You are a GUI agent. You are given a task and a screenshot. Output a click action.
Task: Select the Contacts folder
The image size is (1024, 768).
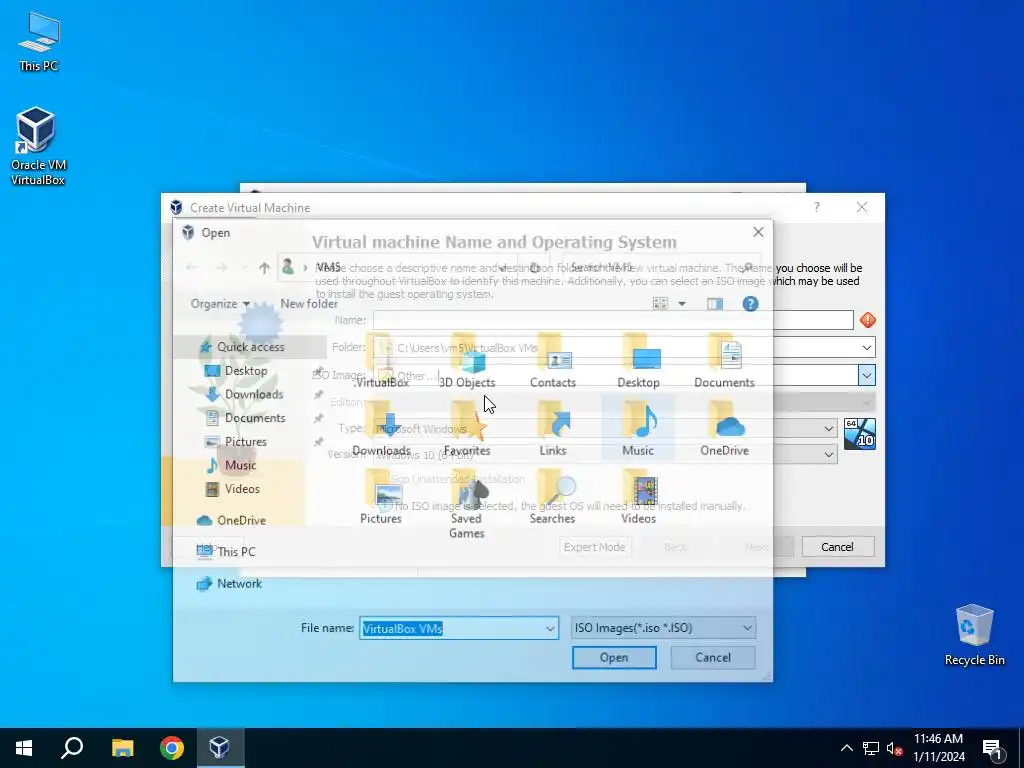point(552,362)
